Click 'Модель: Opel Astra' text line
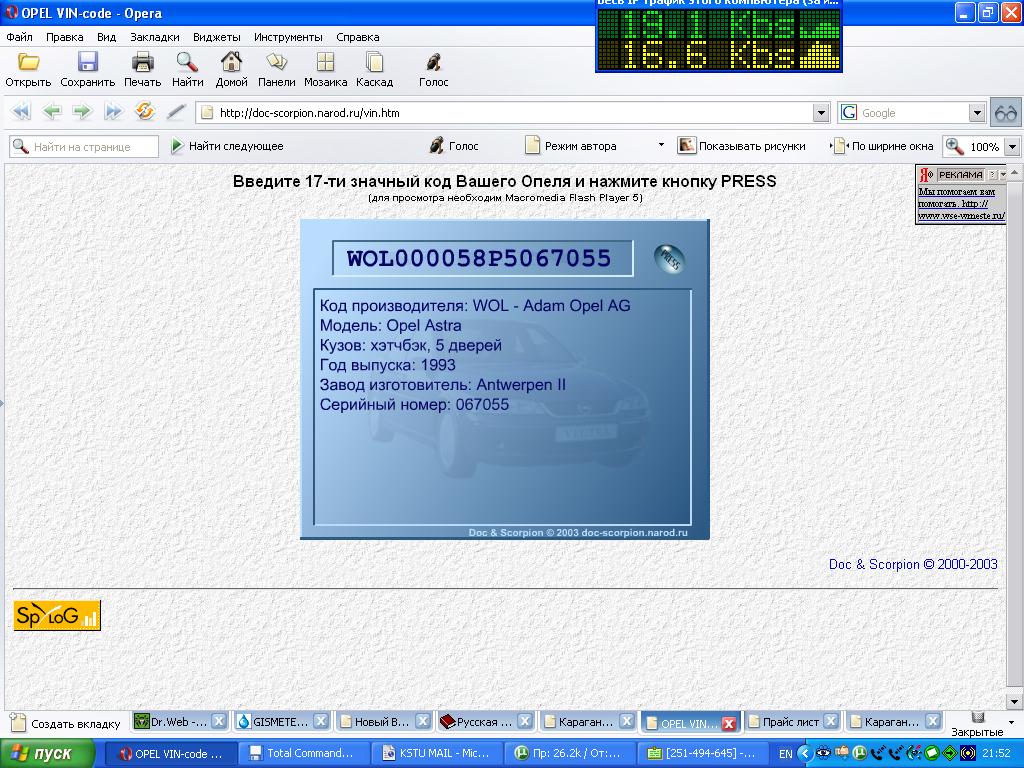This screenshot has width=1024, height=768. point(391,325)
